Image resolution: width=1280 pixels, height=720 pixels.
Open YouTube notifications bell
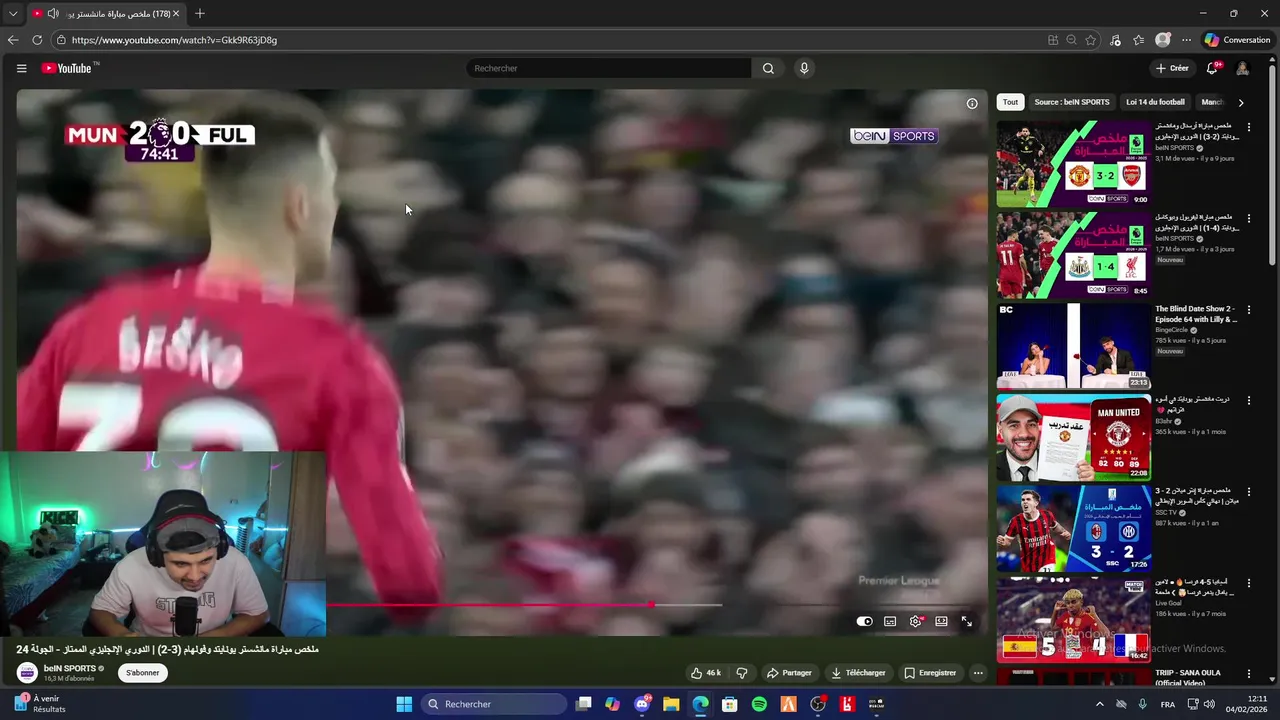pyautogui.click(x=1212, y=68)
